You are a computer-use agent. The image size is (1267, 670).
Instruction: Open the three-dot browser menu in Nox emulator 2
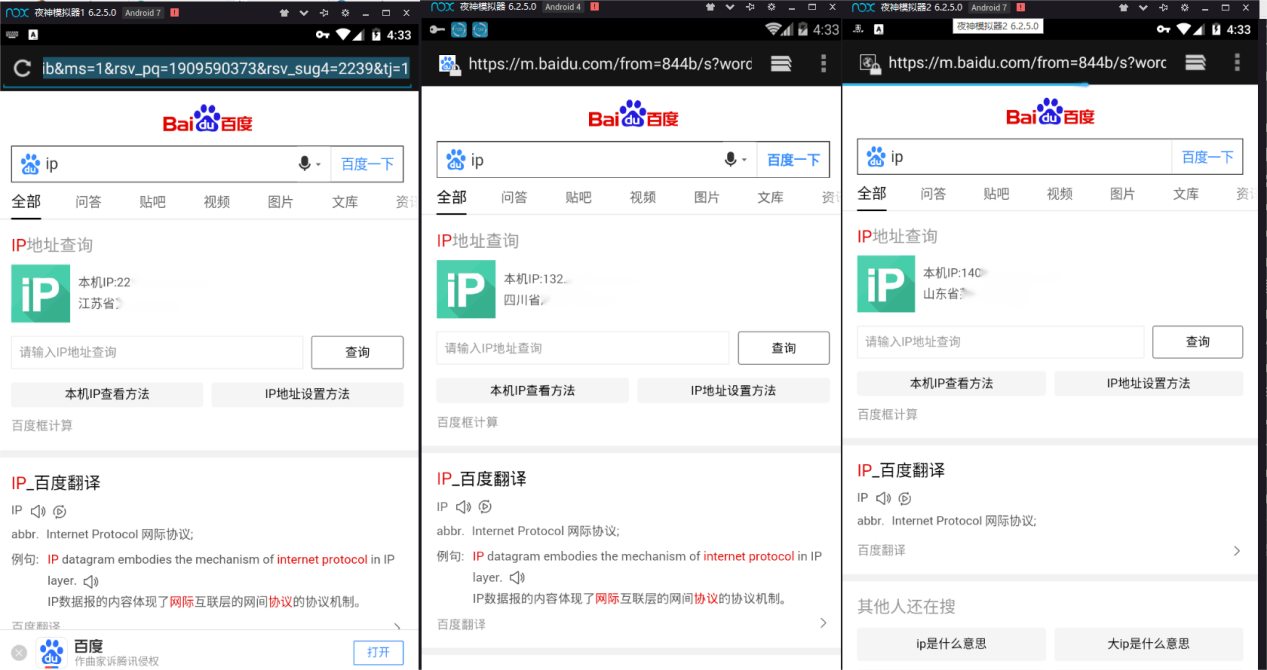tap(1237, 62)
